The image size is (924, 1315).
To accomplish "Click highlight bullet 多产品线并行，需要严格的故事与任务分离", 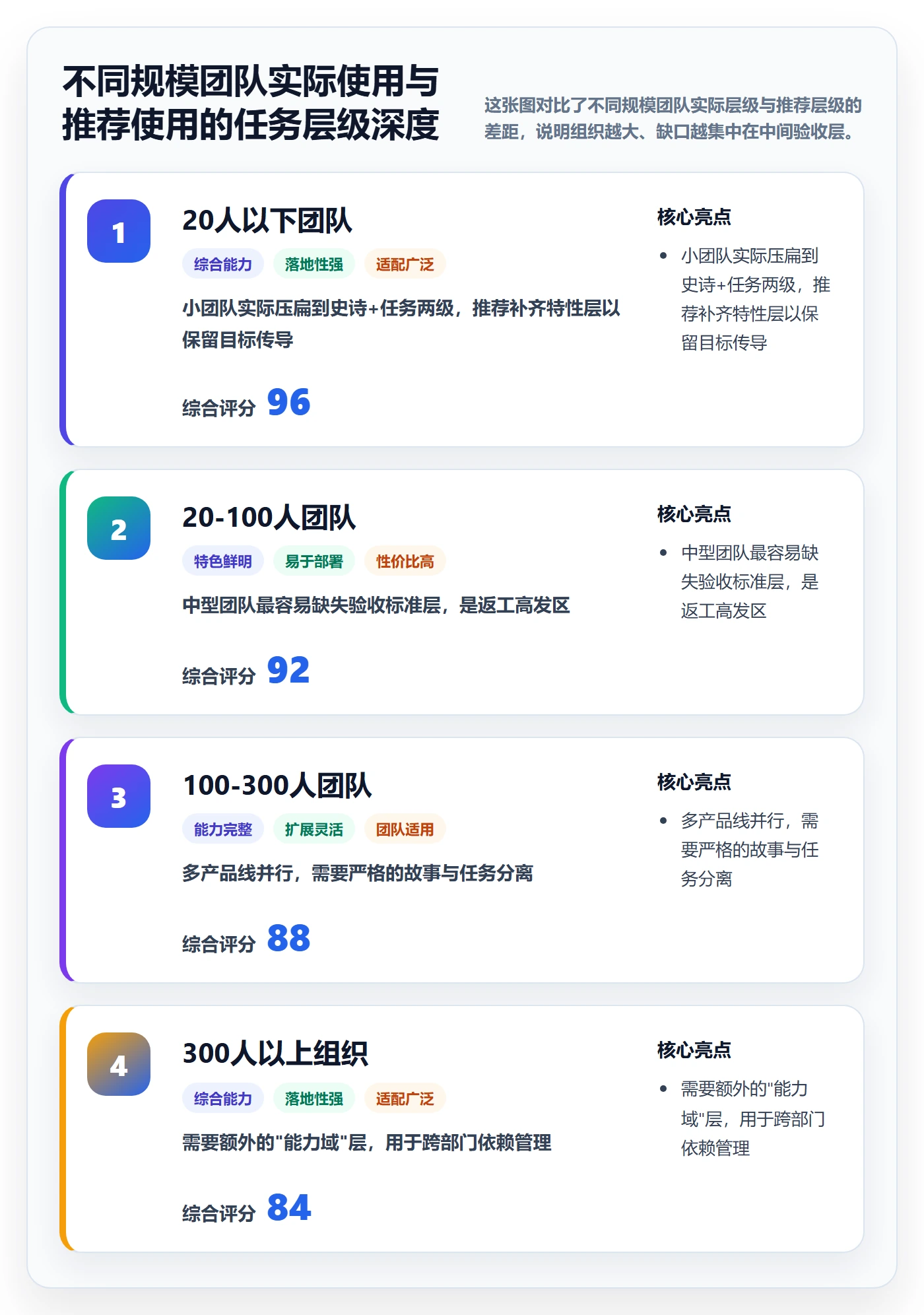I will [750, 850].
